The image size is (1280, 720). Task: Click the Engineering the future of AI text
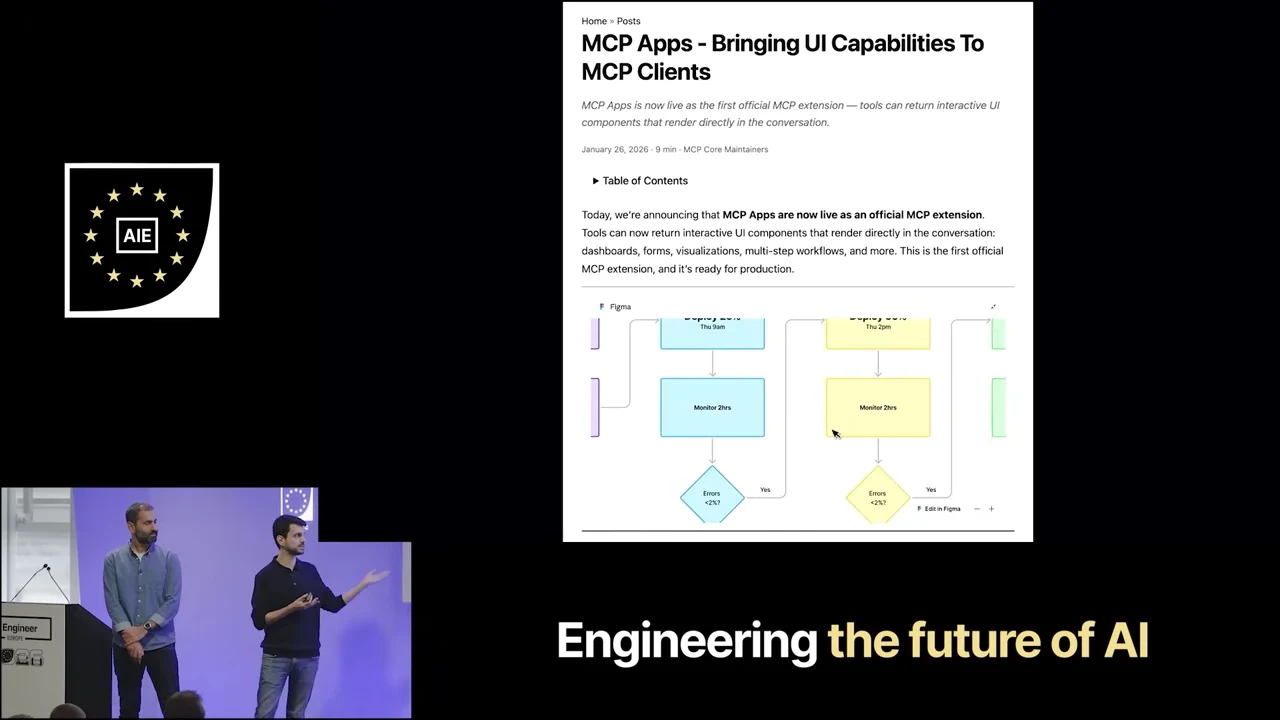[852, 641]
